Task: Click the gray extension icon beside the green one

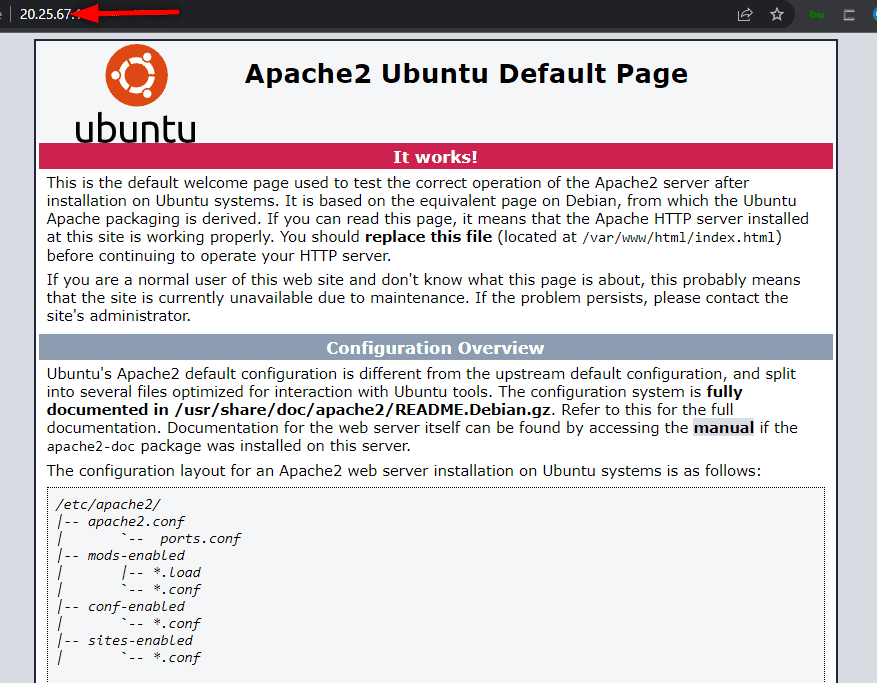Action: point(849,15)
